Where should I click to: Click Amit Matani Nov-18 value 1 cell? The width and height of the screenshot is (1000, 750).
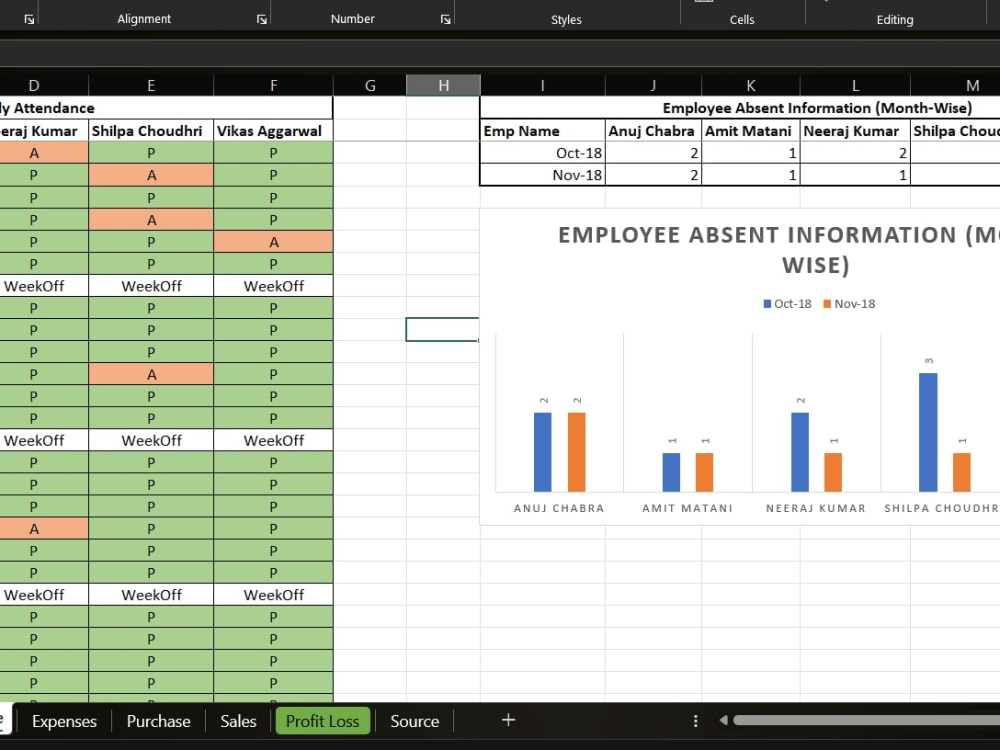751,175
